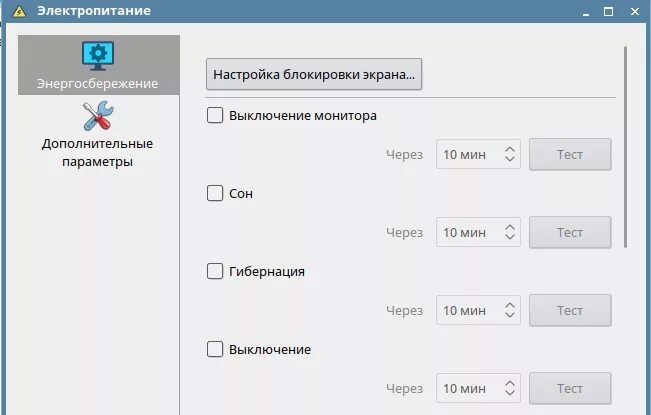This screenshot has width=651, height=415.
Task: Check the Выключение option
Action: point(214,350)
